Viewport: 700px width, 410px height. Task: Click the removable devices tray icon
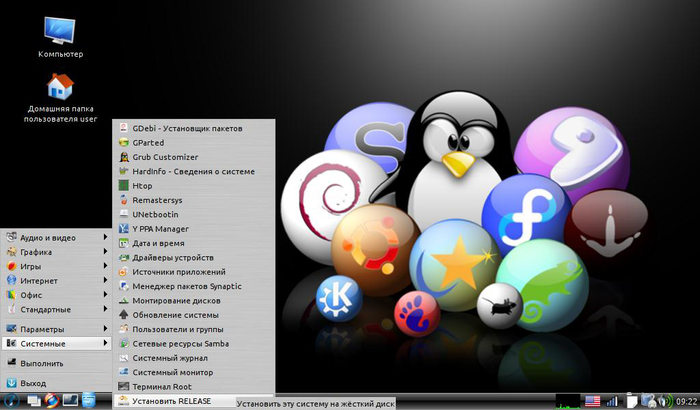pyautogui.click(x=648, y=401)
